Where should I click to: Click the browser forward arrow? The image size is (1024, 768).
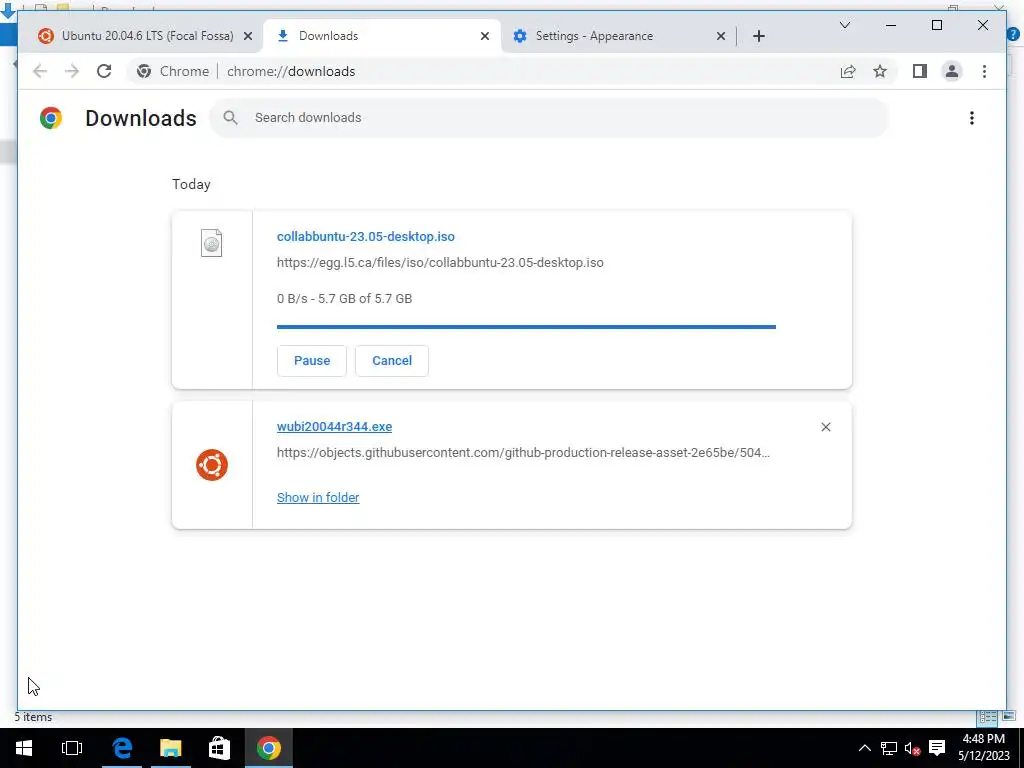pyautogui.click(x=72, y=71)
